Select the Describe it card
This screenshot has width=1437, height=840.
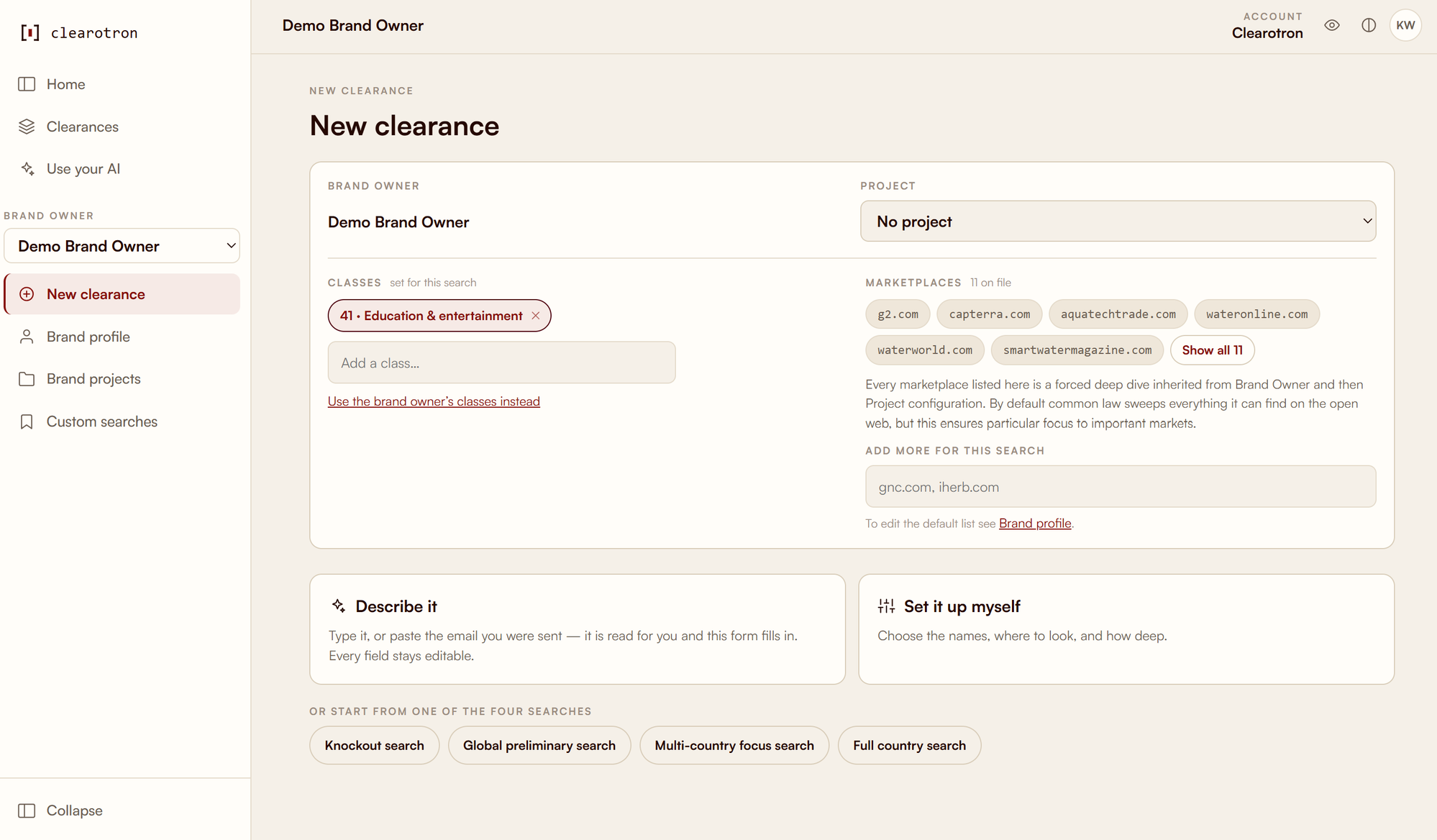[x=578, y=629]
